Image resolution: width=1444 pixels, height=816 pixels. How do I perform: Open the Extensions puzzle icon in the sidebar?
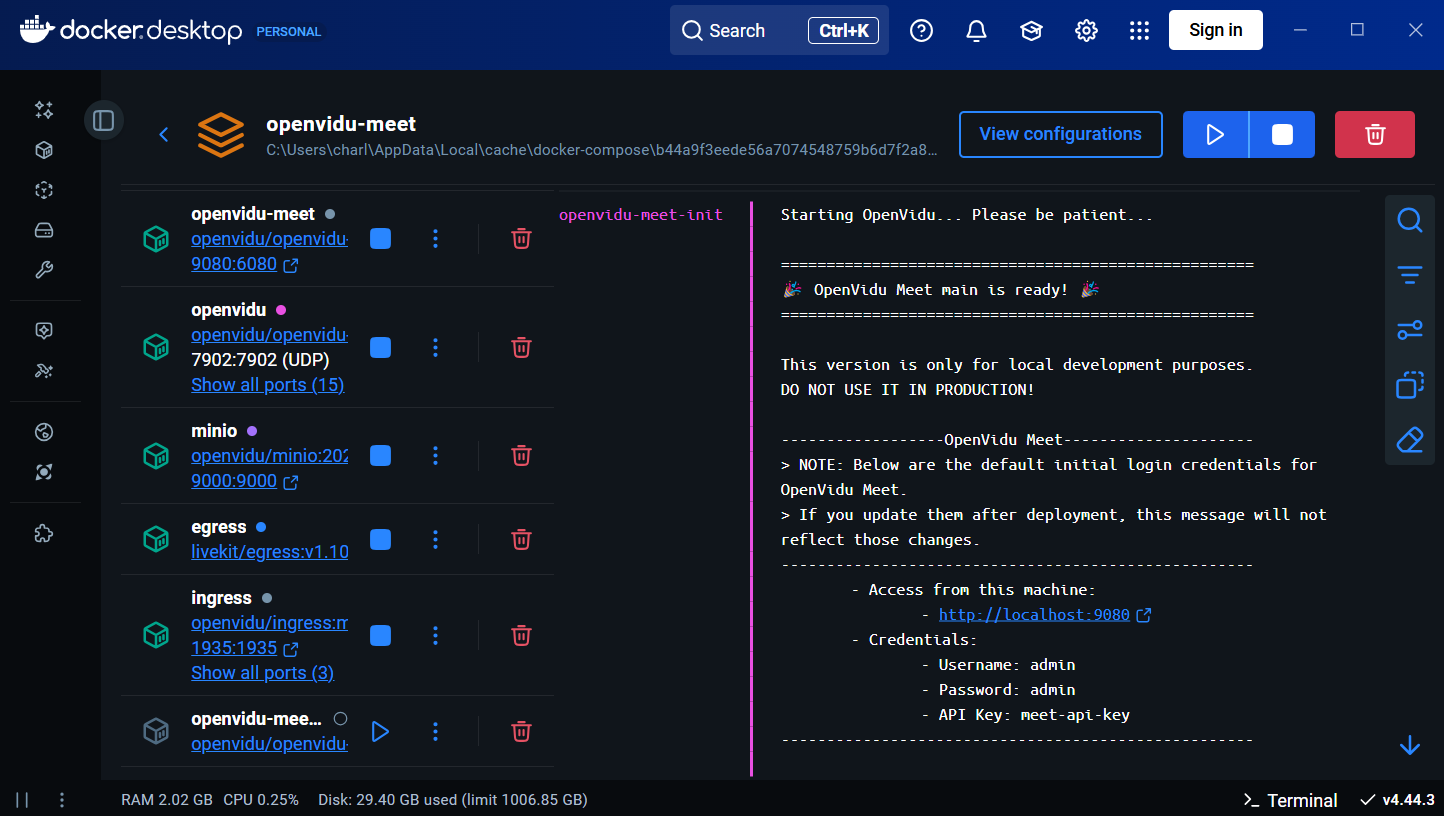click(44, 533)
